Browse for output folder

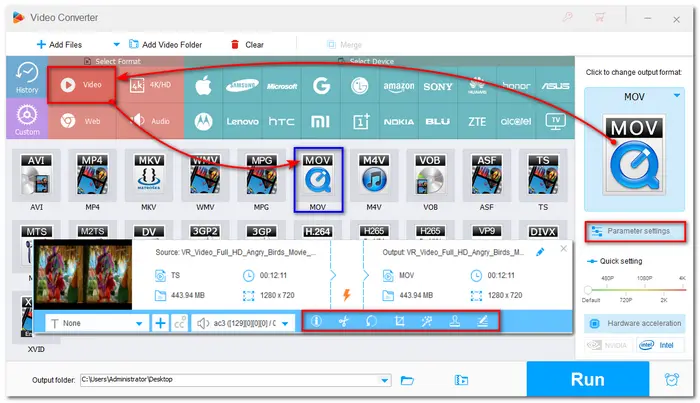[x=407, y=380]
